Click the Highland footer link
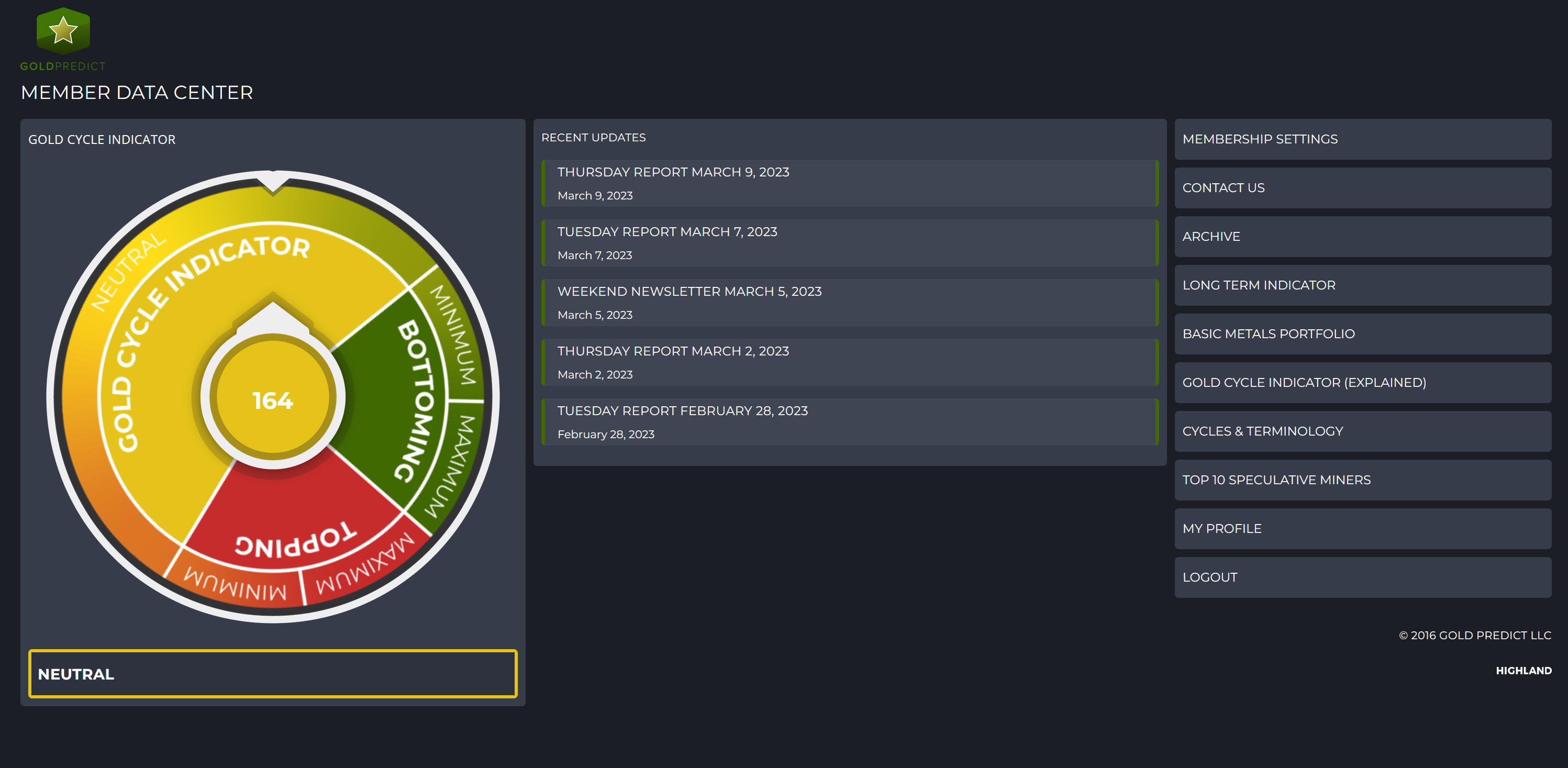1568x768 pixels. 1523,671
